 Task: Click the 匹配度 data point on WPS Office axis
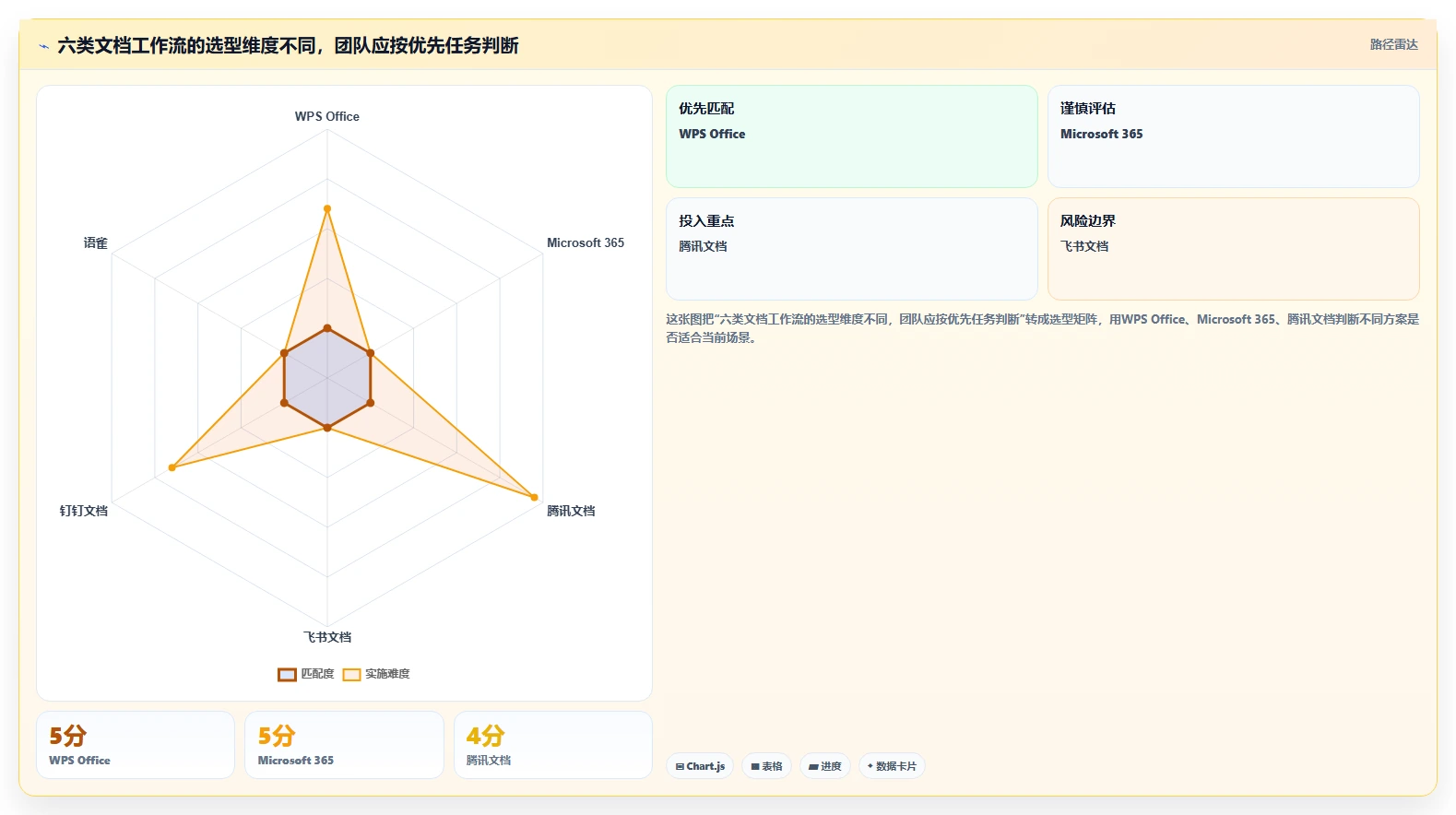pyautogui.click(x=327, y=328)
